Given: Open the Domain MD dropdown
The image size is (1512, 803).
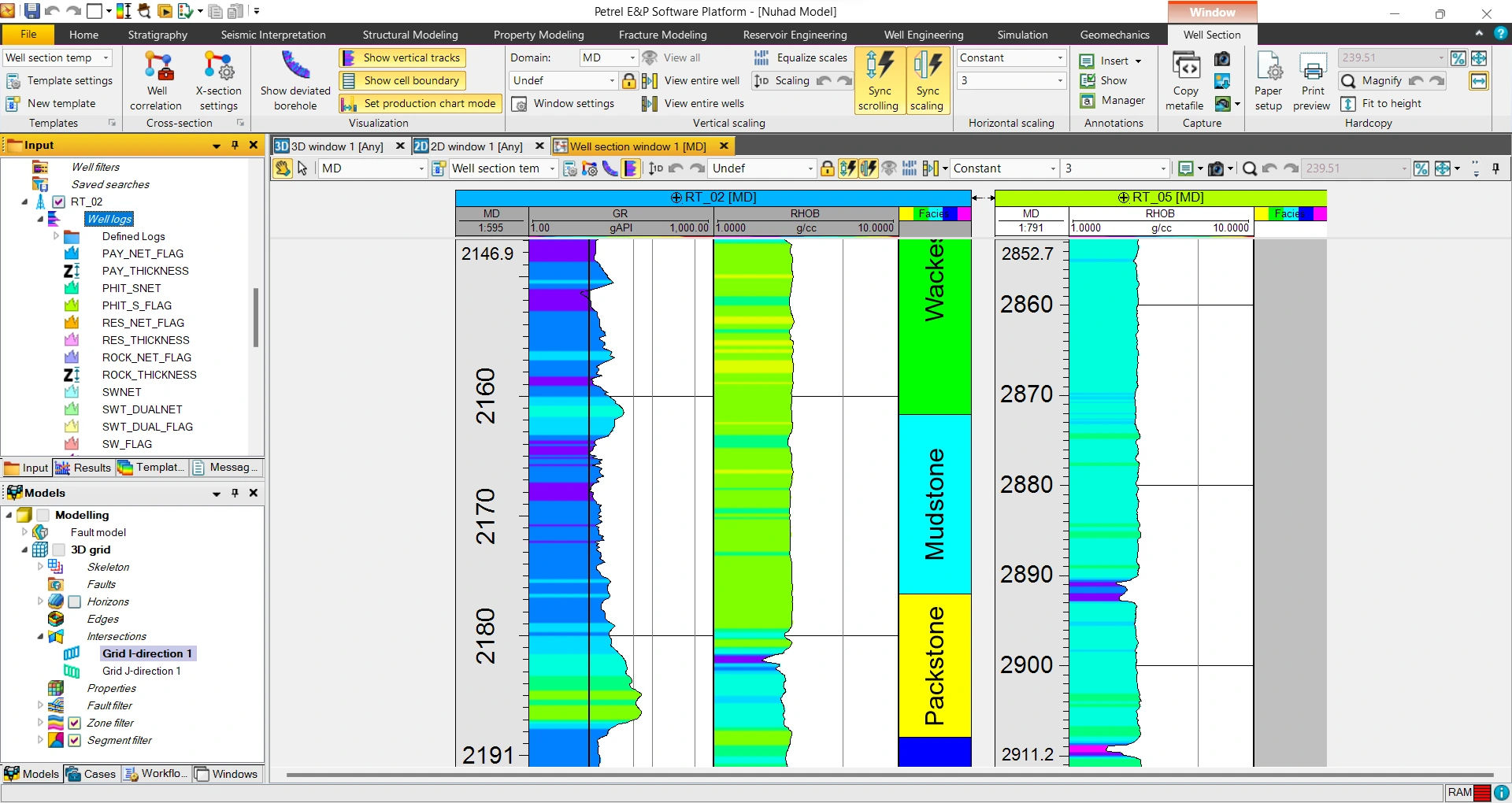Looking at the screenshot, I should 608,57.
